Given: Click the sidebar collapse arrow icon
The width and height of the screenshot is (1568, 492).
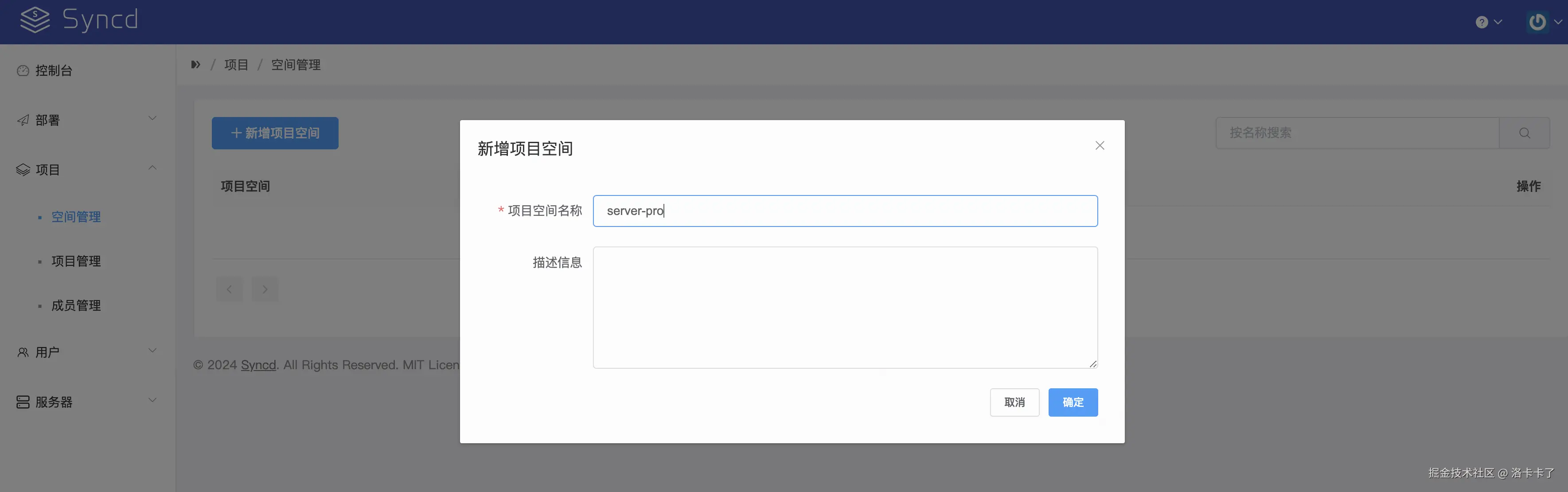Looking at the screenshot, I should click(195, 65).
